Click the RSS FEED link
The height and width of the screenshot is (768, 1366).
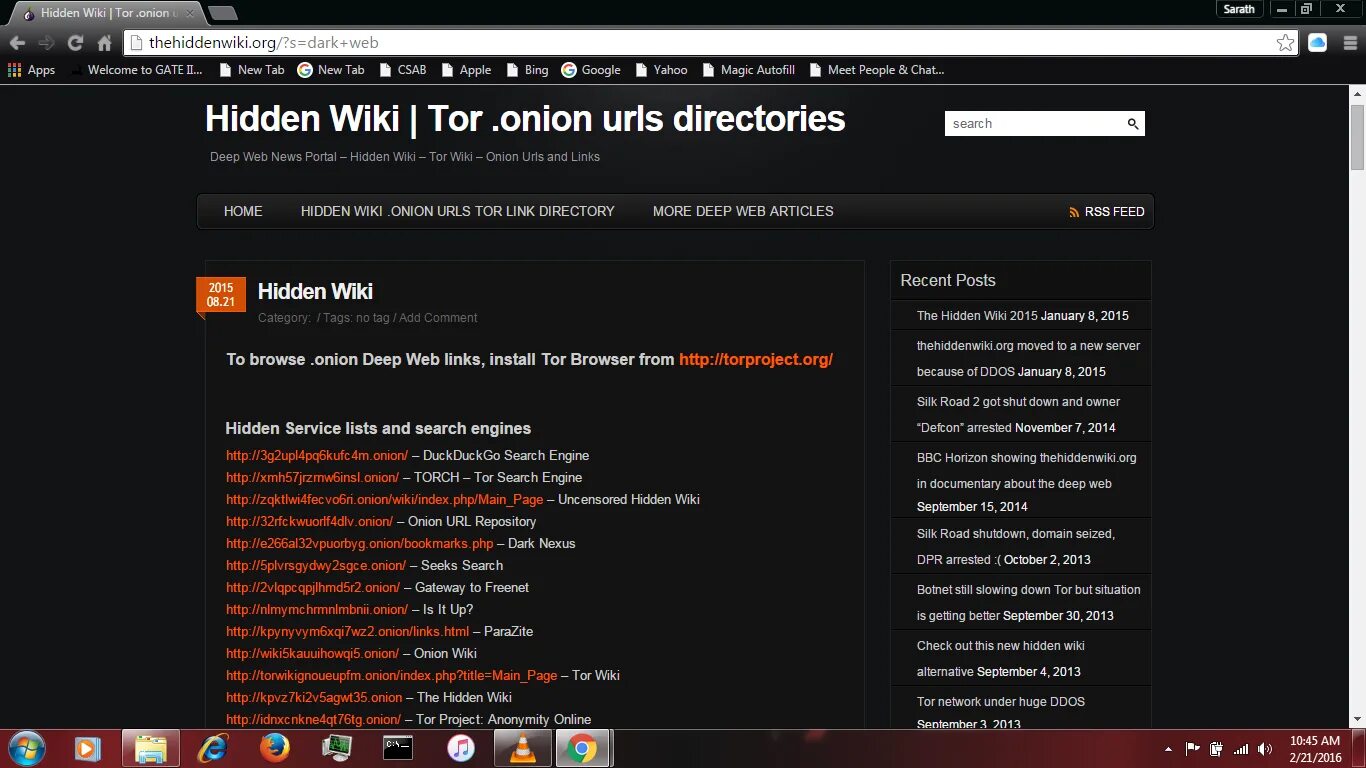[x=1114, y=212]
